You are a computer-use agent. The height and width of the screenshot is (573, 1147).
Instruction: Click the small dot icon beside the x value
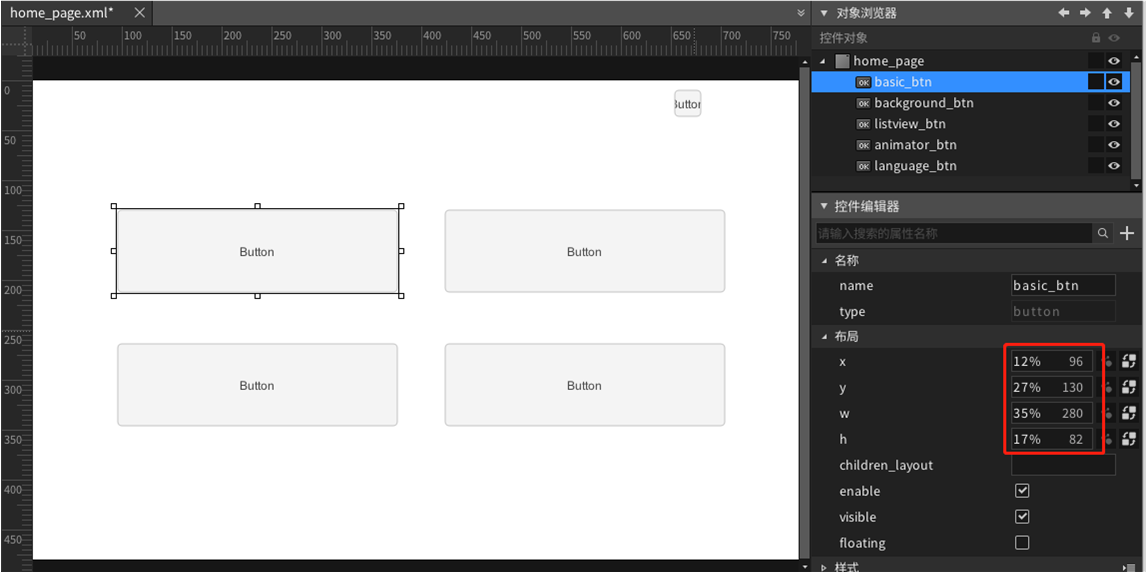[1108, 362]
